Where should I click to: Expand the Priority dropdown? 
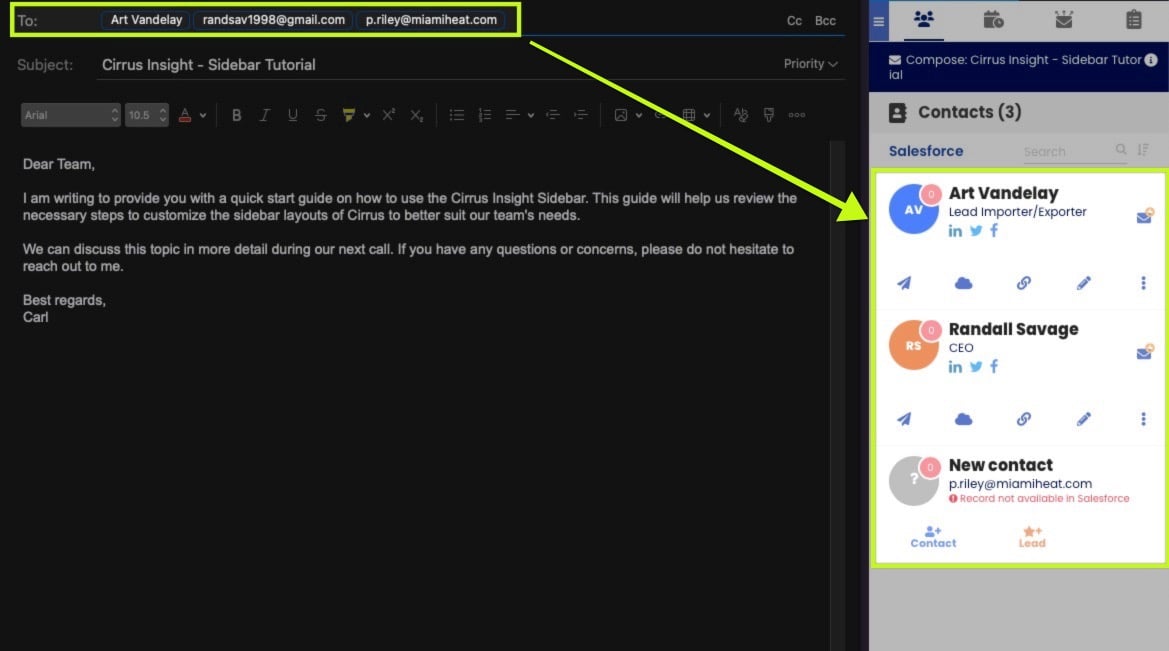[x=810, y=64]
